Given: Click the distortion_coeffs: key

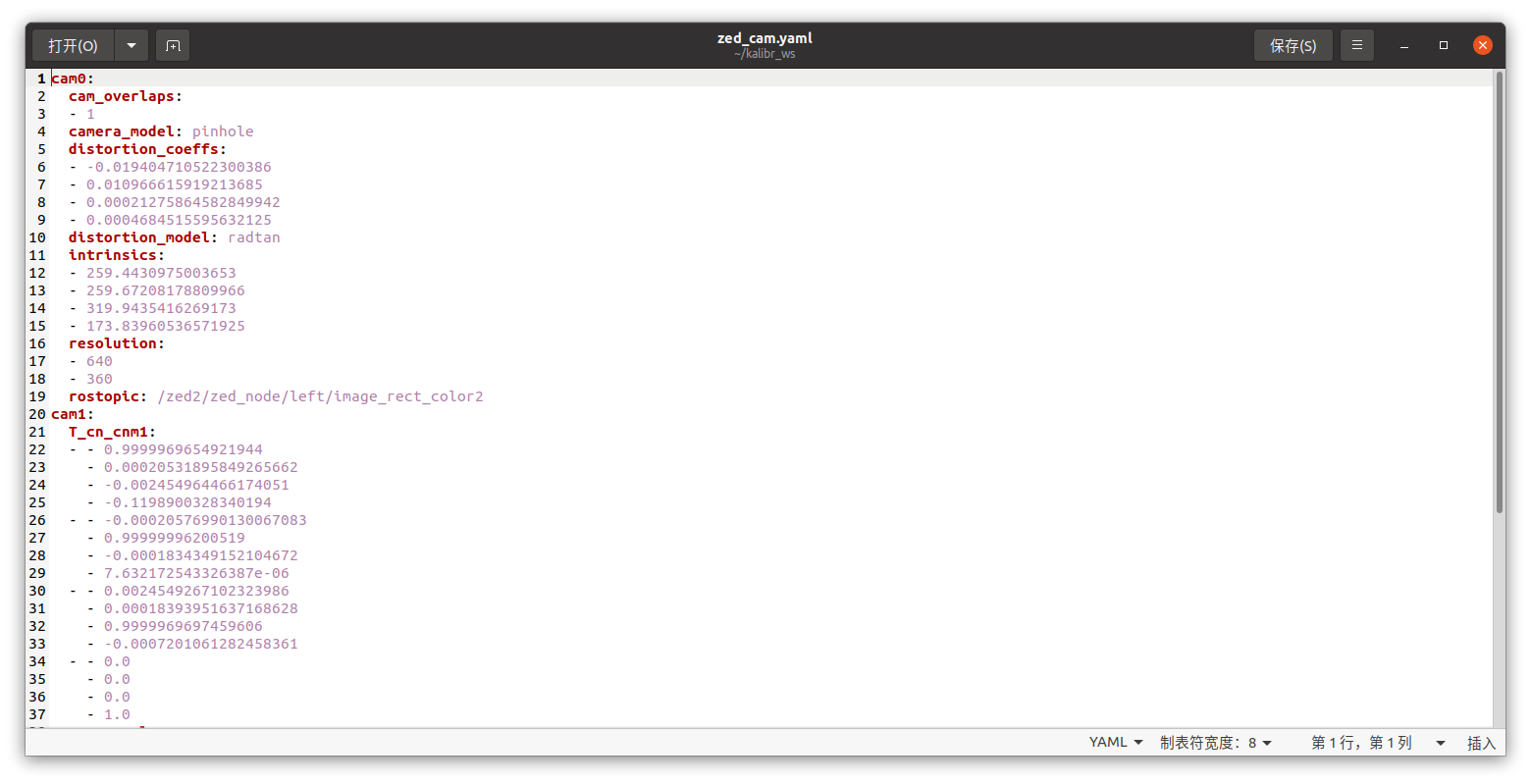Looking at the screenshot, I should [147, 149].
